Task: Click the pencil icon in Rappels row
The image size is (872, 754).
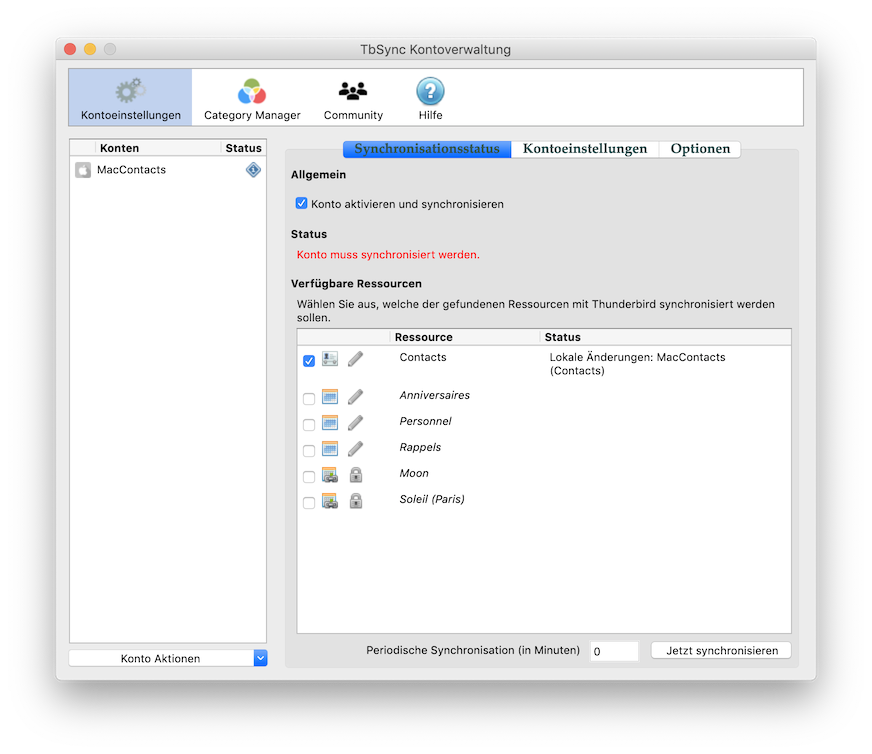Action: [x=355, y=448]
